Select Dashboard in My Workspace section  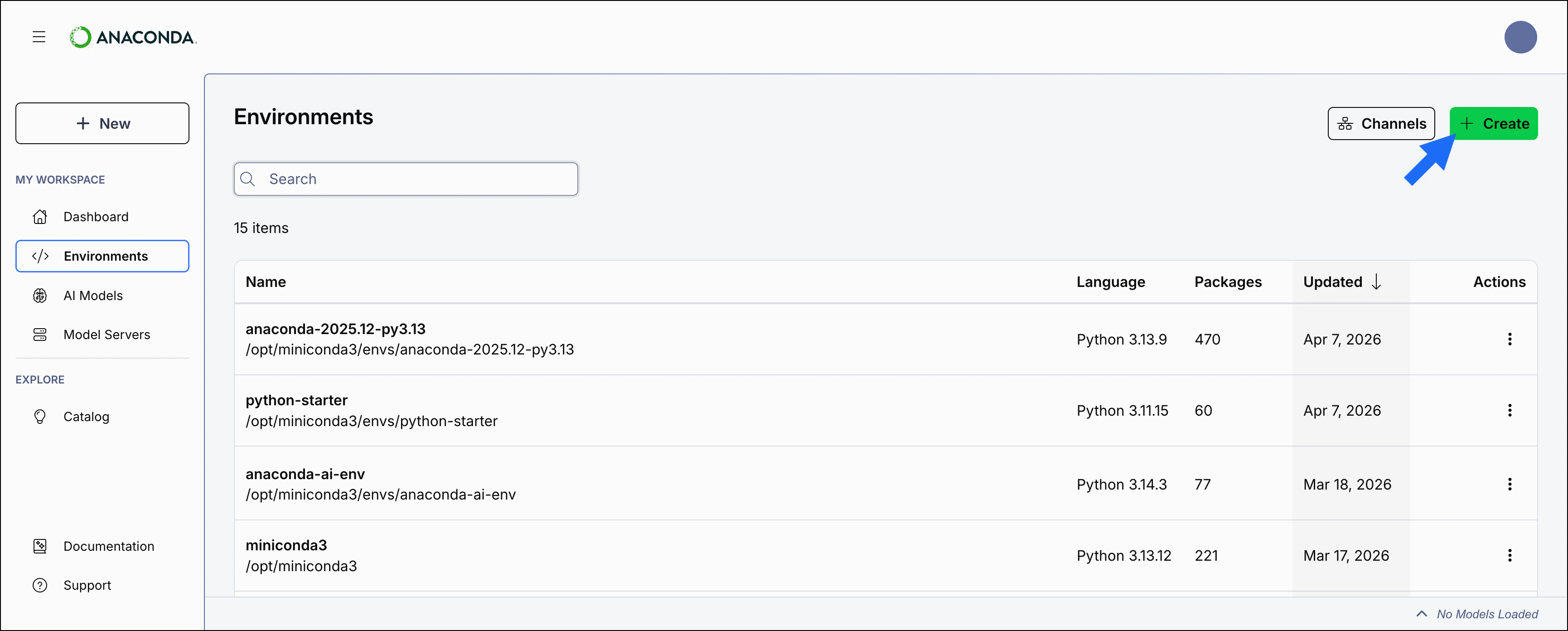coord(96,217)
